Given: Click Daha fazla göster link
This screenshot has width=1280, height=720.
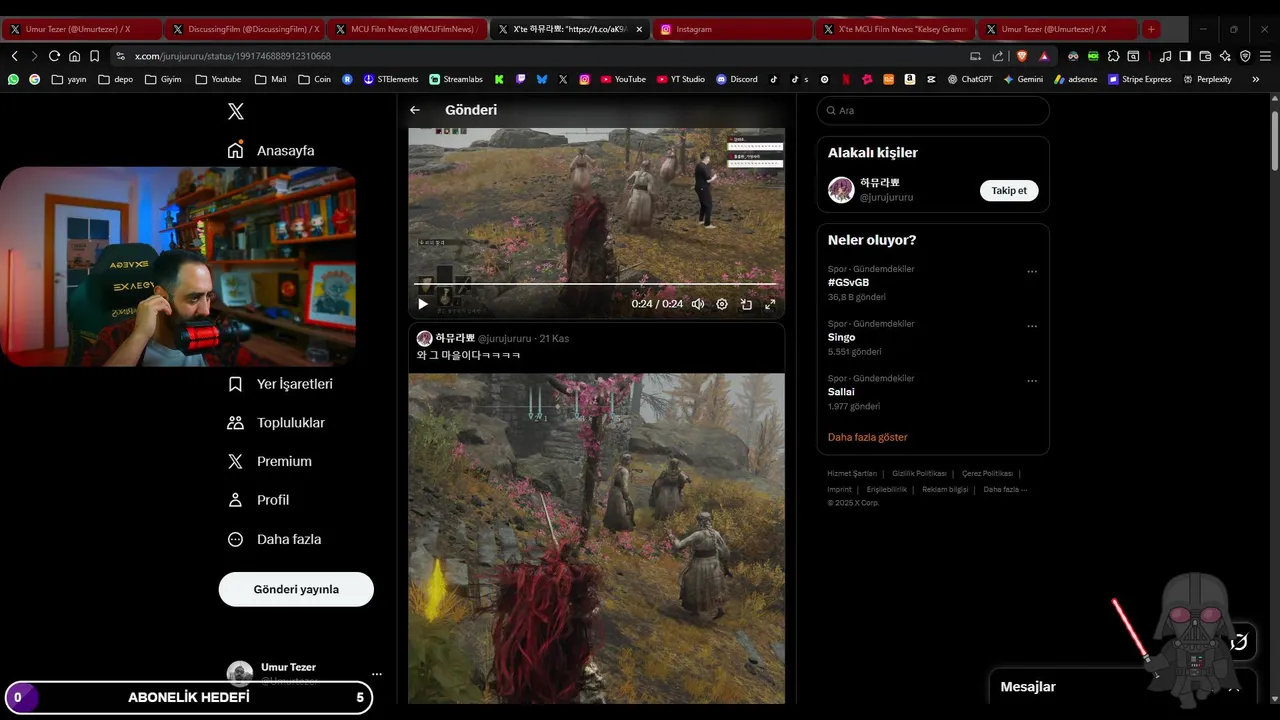Looking at the screenshot, I should coord(868,437).
